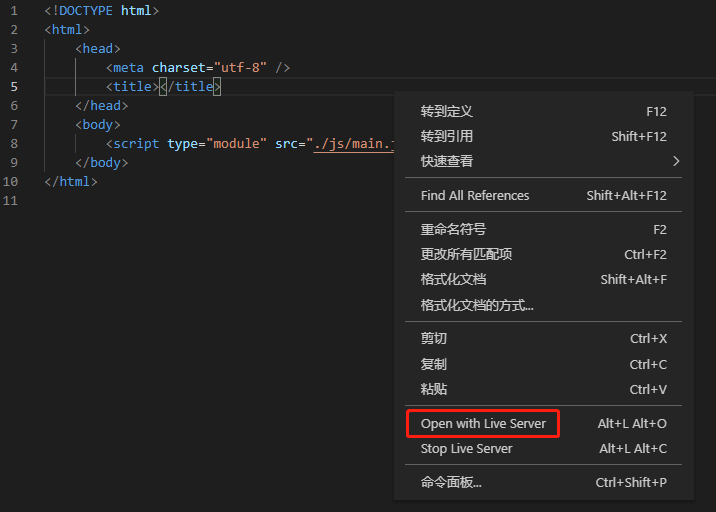Click line number 11 in the gutter

[10, 201]
